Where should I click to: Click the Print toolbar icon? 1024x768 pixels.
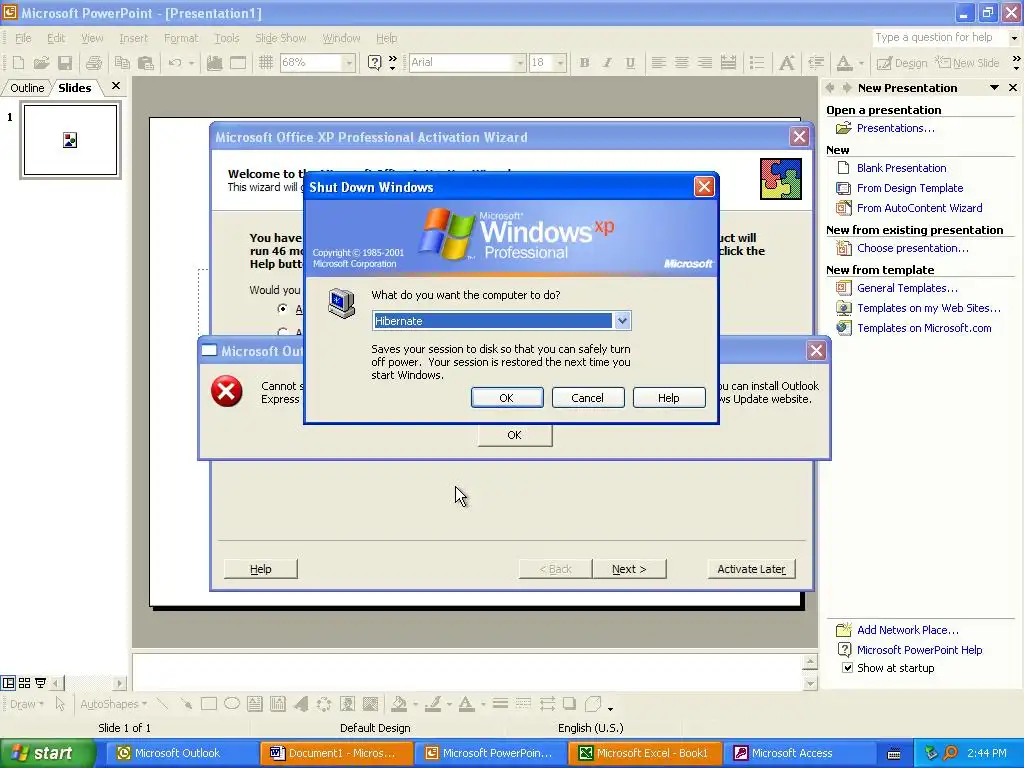tap(94, 63)
